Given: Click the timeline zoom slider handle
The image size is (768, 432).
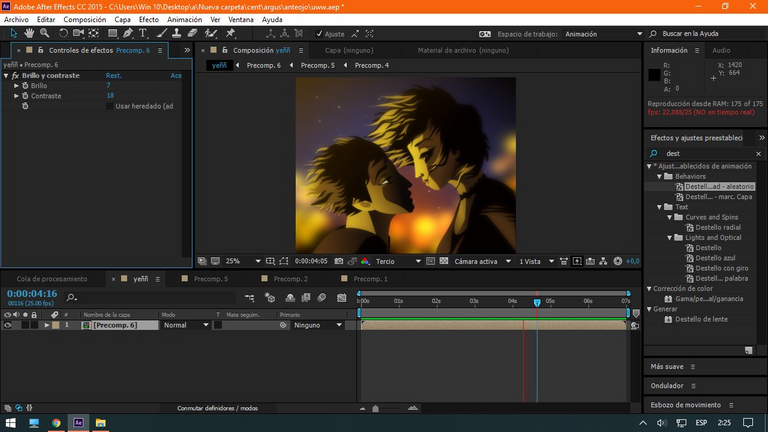Looking at the screenshot, I should point(376,408).
